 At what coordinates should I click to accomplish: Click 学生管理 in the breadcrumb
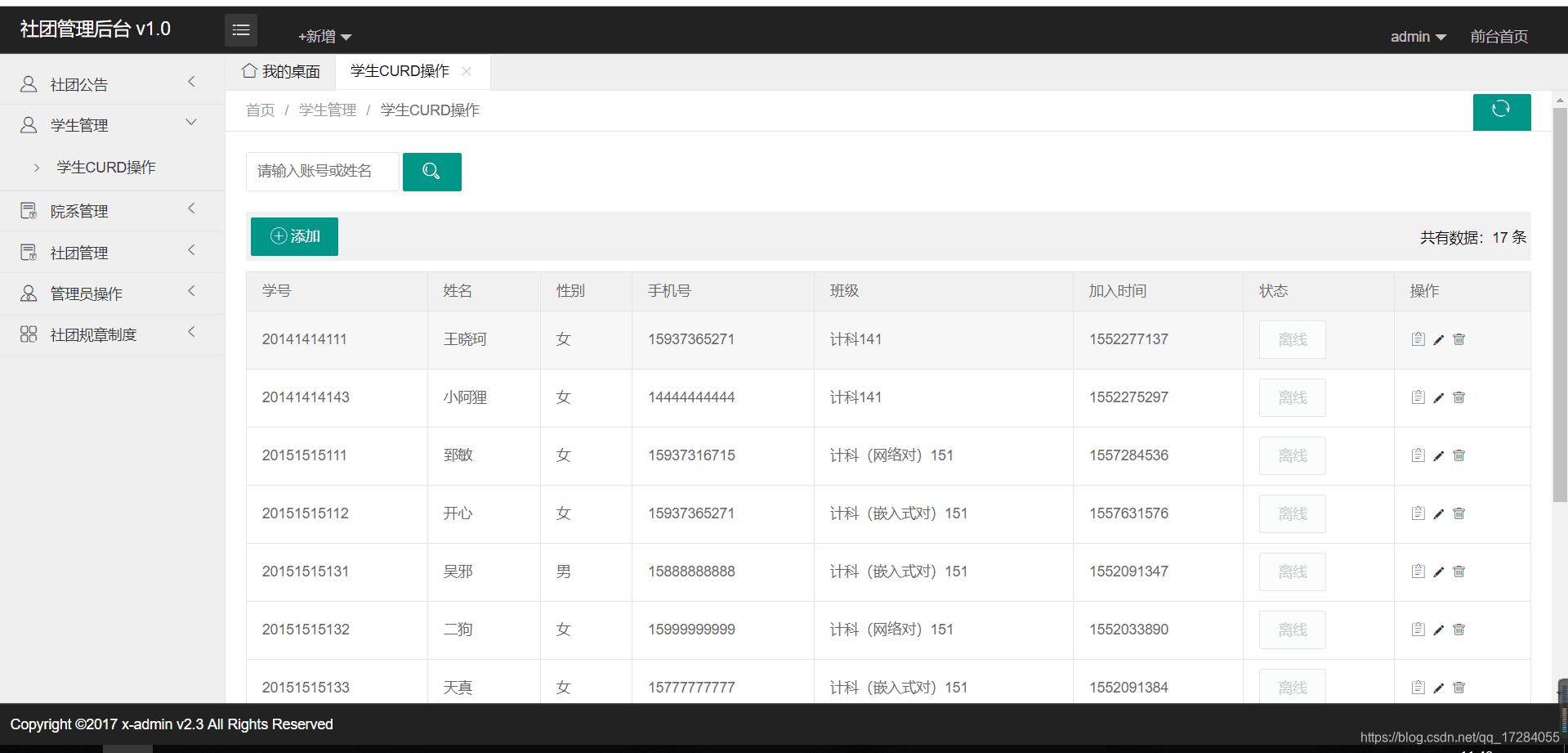(328, 110)
